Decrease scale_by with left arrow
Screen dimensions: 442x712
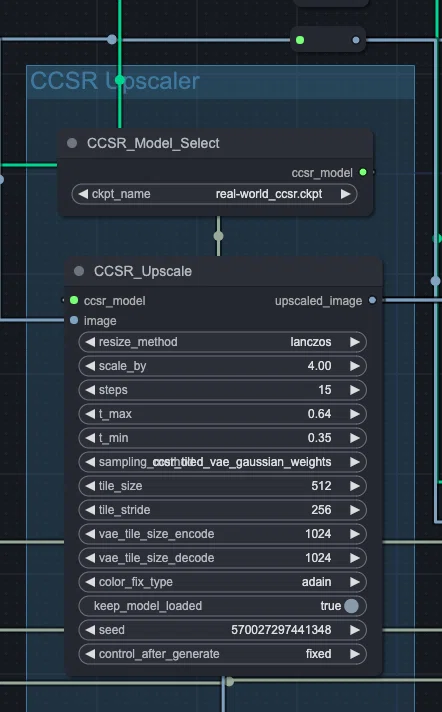(x=90, y=366)
